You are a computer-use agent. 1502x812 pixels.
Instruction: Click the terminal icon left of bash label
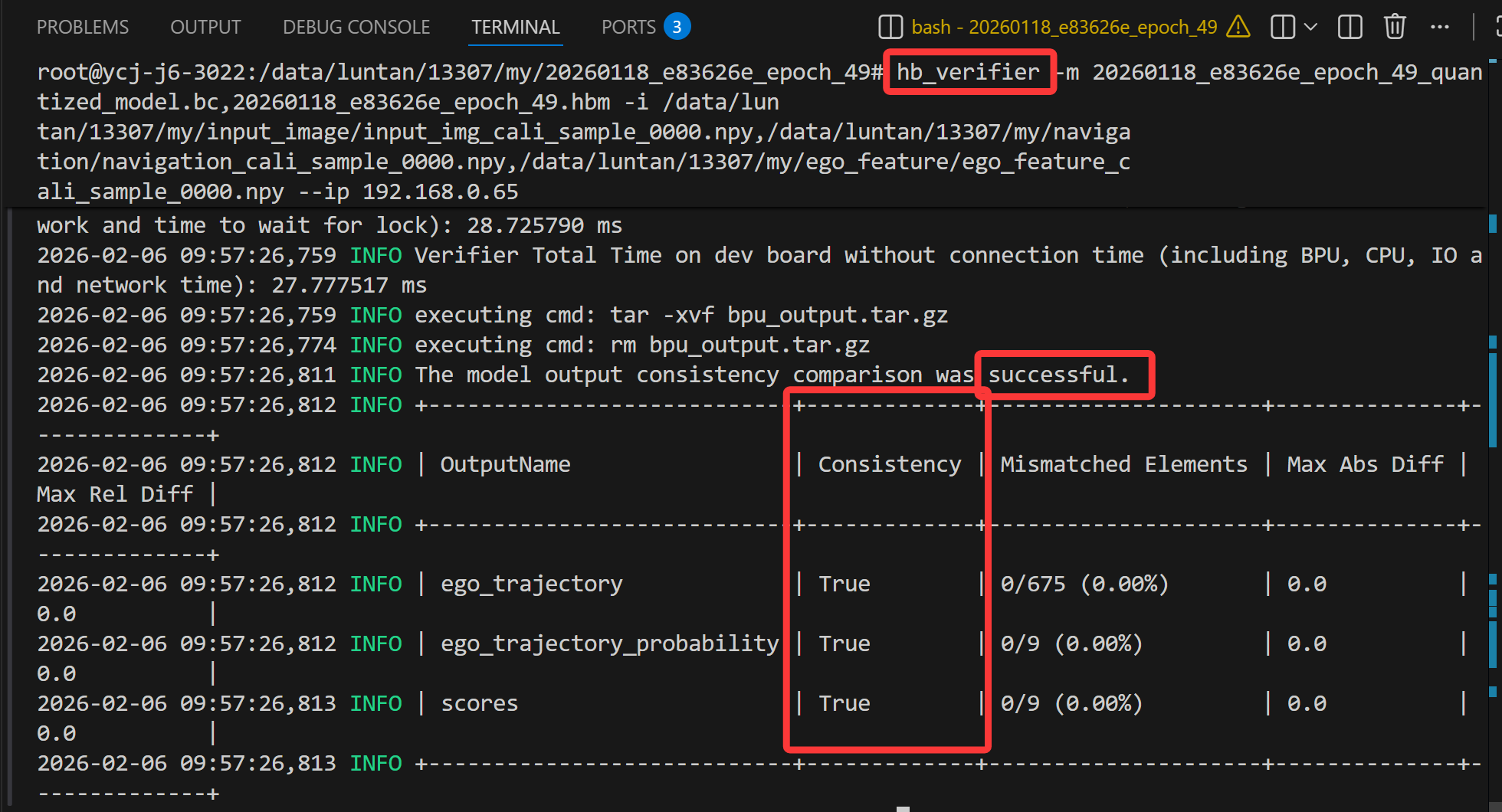click(x=890, y=28)
